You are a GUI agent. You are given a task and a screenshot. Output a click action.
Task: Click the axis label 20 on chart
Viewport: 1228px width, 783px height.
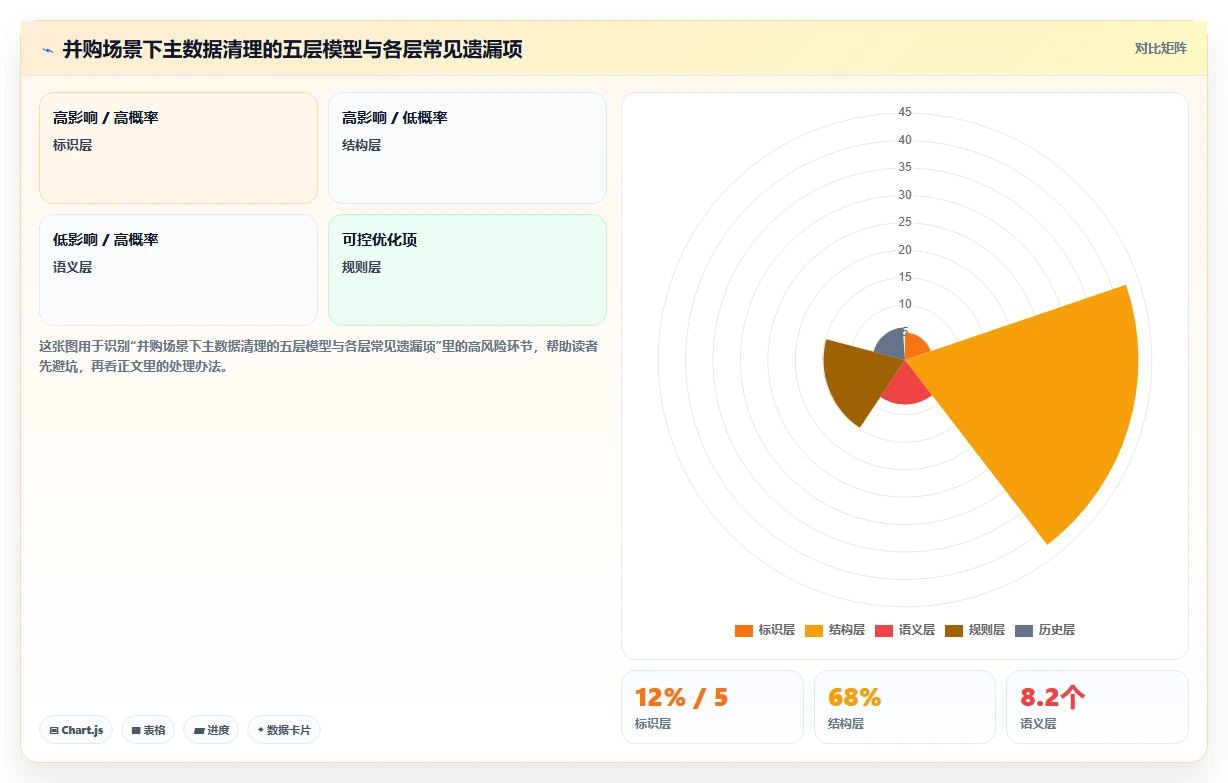(x=905, y=250)
